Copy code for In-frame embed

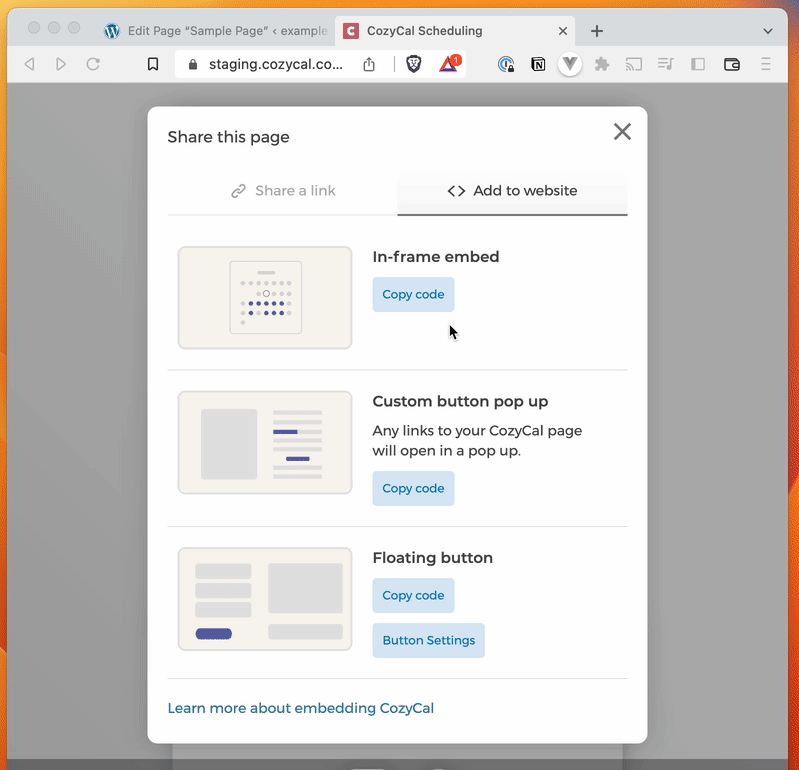(413, 295)
